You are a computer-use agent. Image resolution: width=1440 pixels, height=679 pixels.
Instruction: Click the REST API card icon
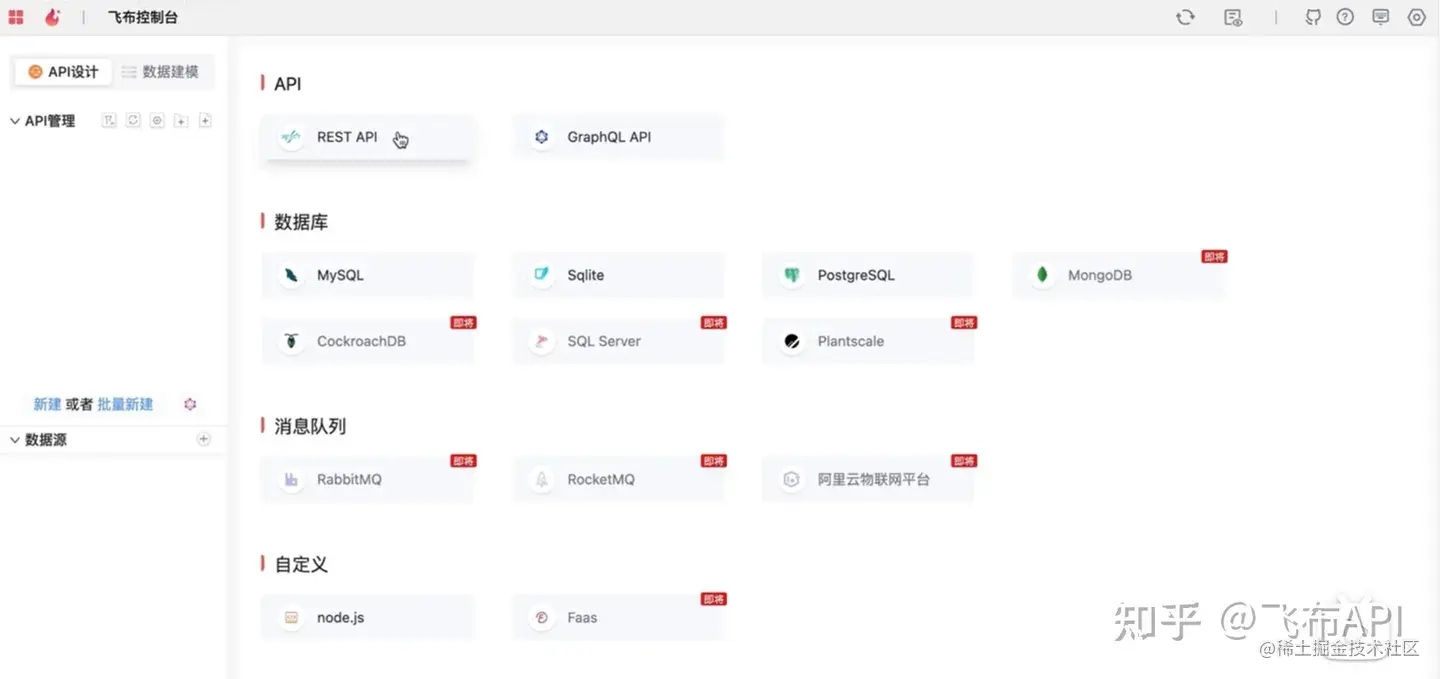(x=291, y=137)
